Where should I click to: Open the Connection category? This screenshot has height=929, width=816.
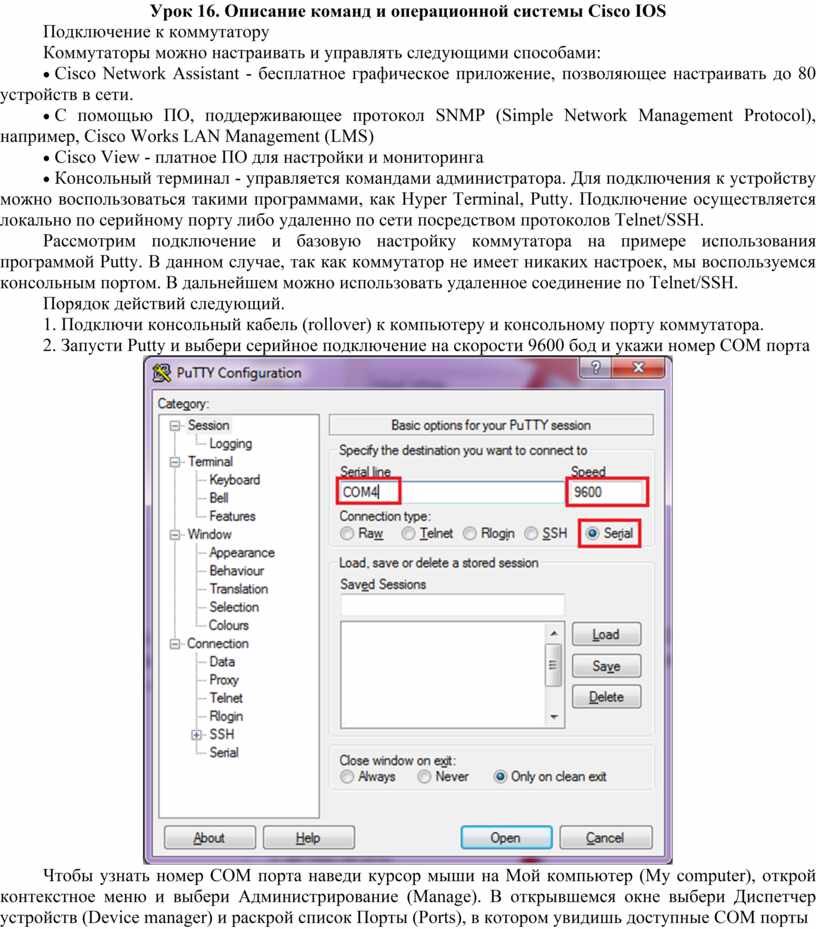click(217, 643)
